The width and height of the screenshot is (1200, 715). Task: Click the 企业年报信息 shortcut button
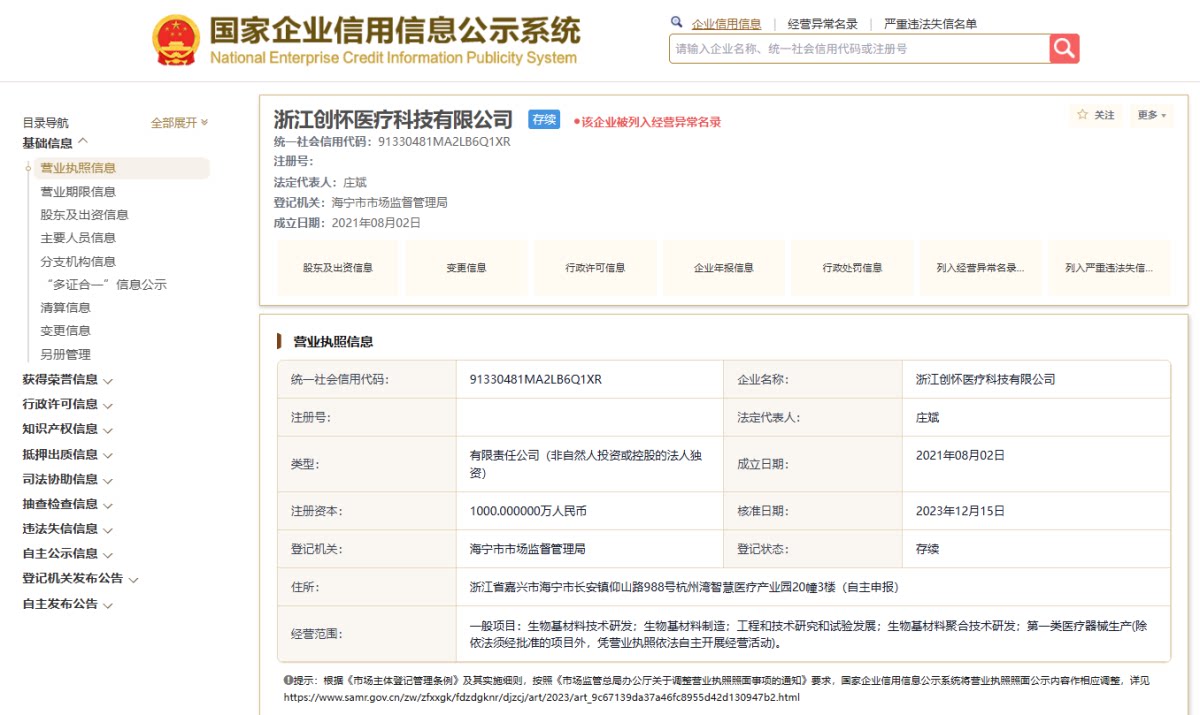pyautogui.click(x=724, y=268)
